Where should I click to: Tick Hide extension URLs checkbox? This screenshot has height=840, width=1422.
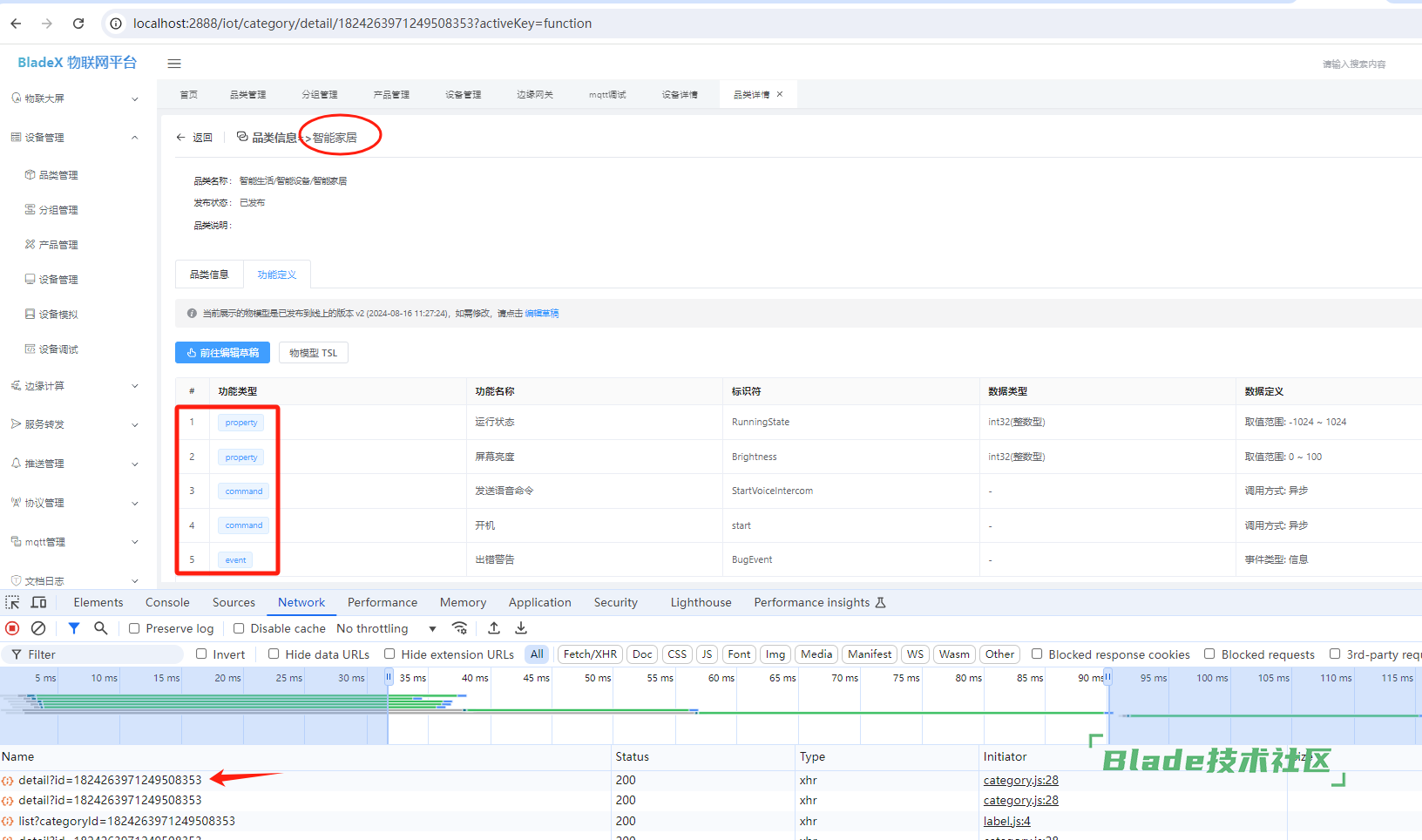[x=389, y=654]
